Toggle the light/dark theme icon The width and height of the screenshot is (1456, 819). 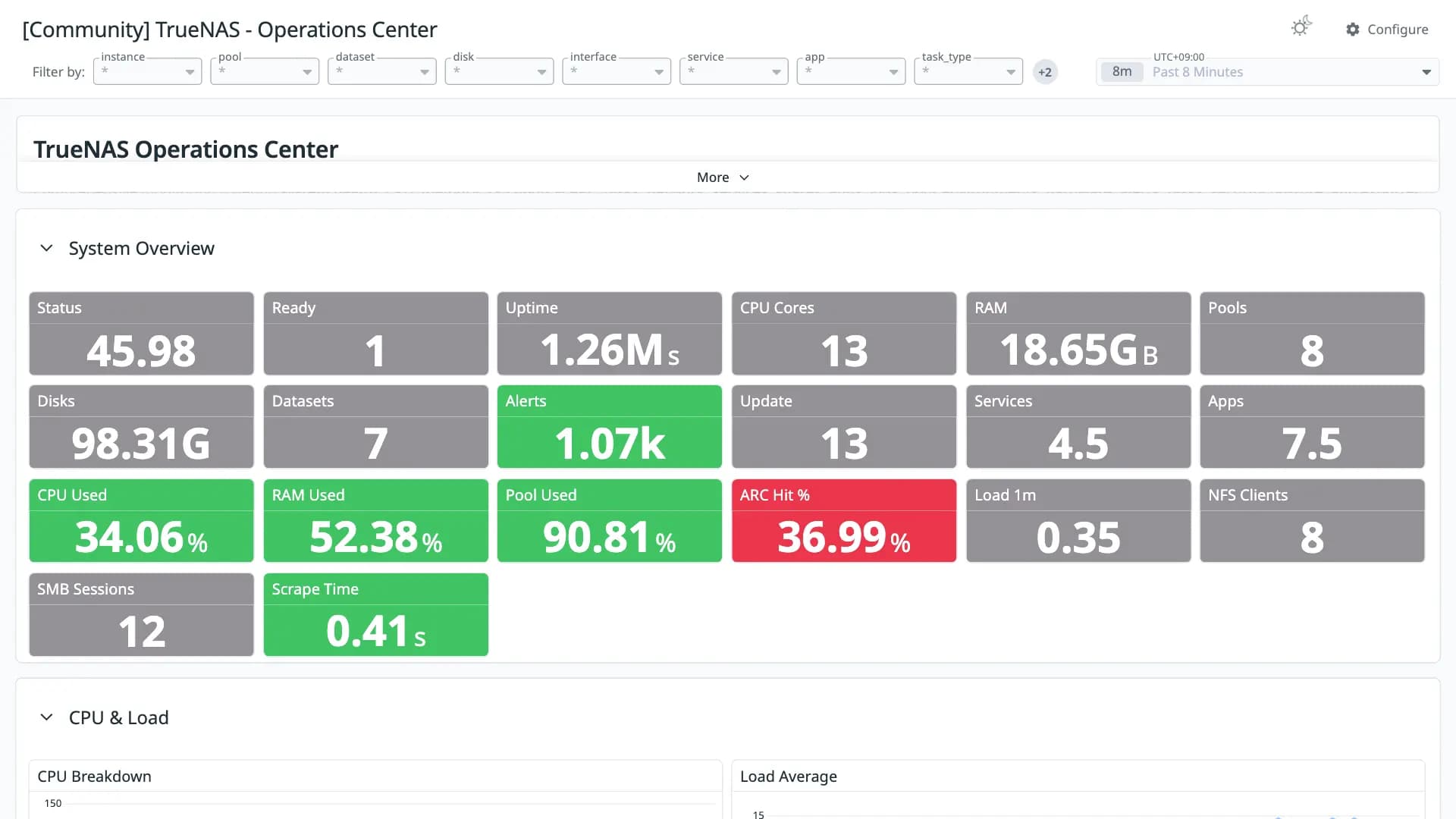tap(1301, 28)
